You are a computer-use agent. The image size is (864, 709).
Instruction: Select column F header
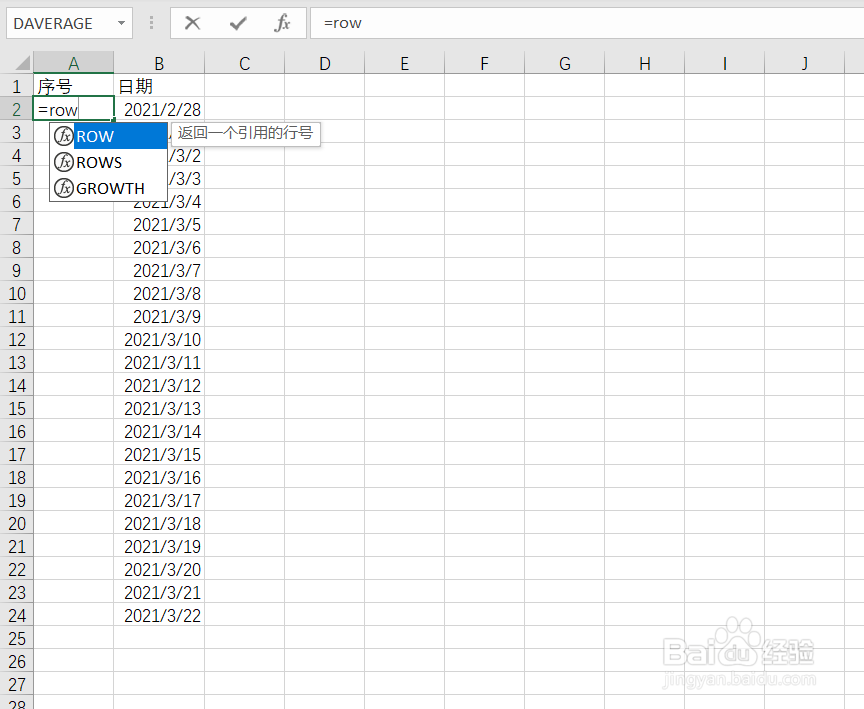pos(484,63)
